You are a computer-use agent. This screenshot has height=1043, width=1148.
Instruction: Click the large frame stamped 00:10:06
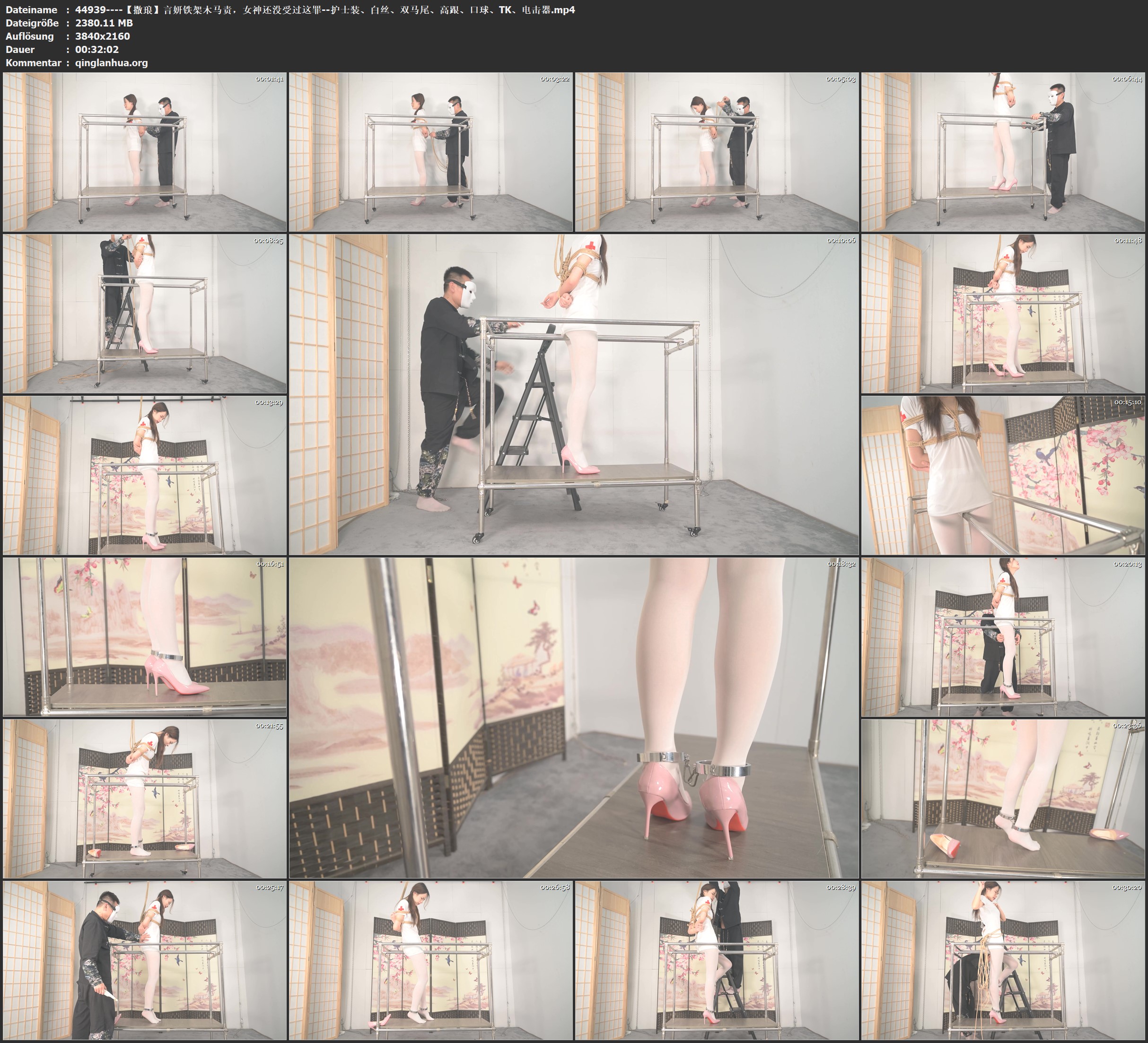click(x=573, y=394)
